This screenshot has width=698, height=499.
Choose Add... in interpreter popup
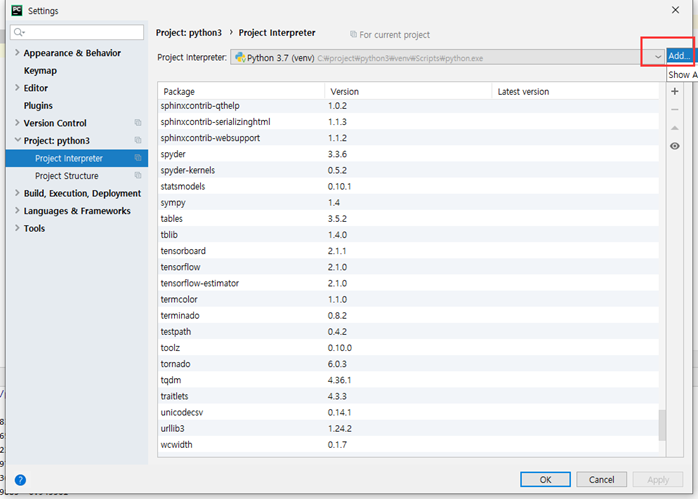click(680, 56)
